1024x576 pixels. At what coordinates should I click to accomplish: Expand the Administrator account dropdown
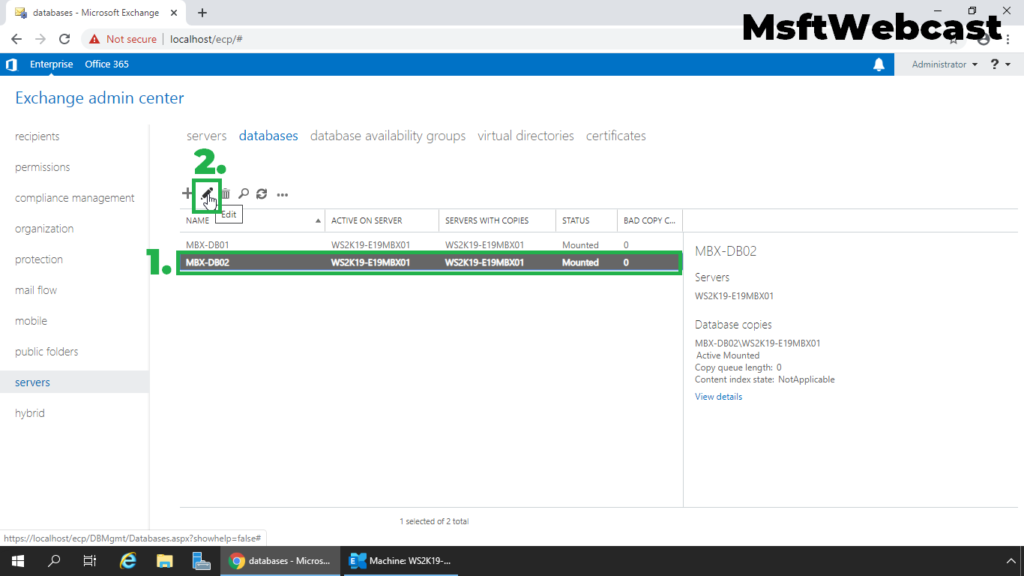pos(944,64)
